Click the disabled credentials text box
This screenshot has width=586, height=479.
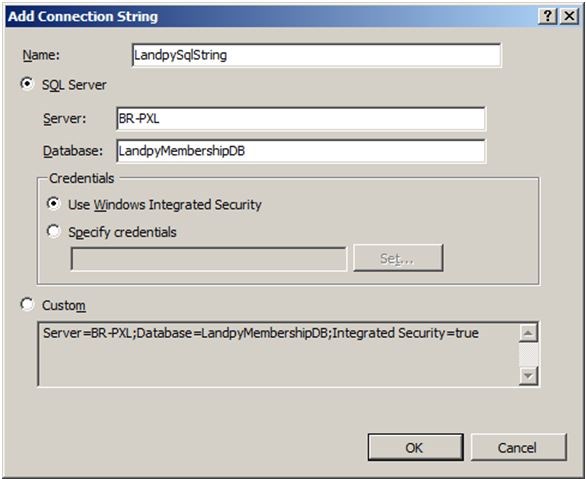(209, 259)
